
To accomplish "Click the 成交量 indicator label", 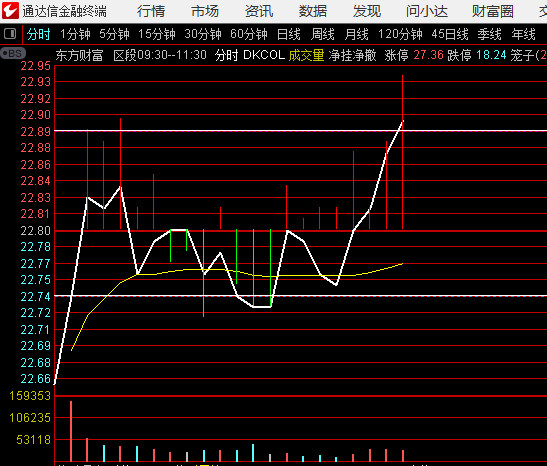I will click(x=307, y=55).
